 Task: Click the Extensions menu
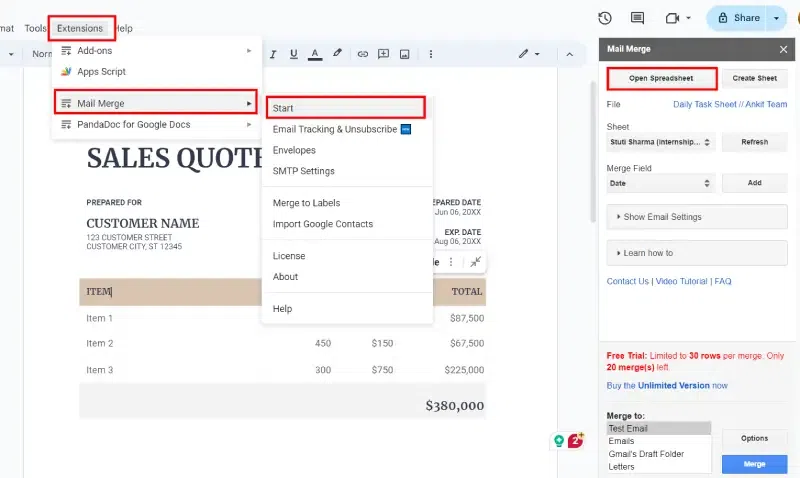point(80,29)
